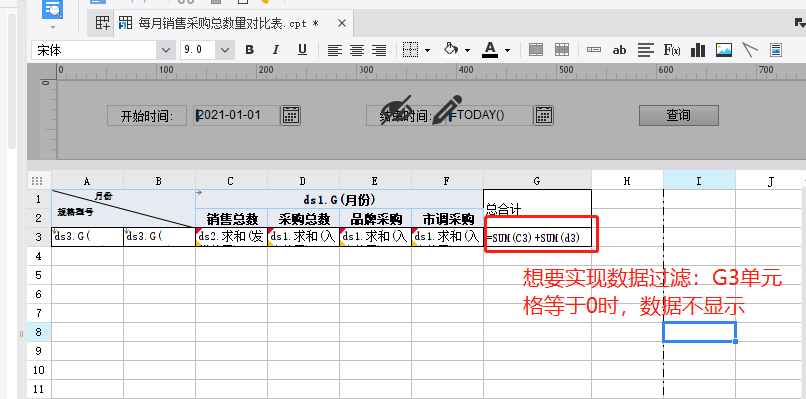This screenshot has height=399, width=806.
Task: Open the preview mode dropdown arrow
Action: click(x=53, y=27)
